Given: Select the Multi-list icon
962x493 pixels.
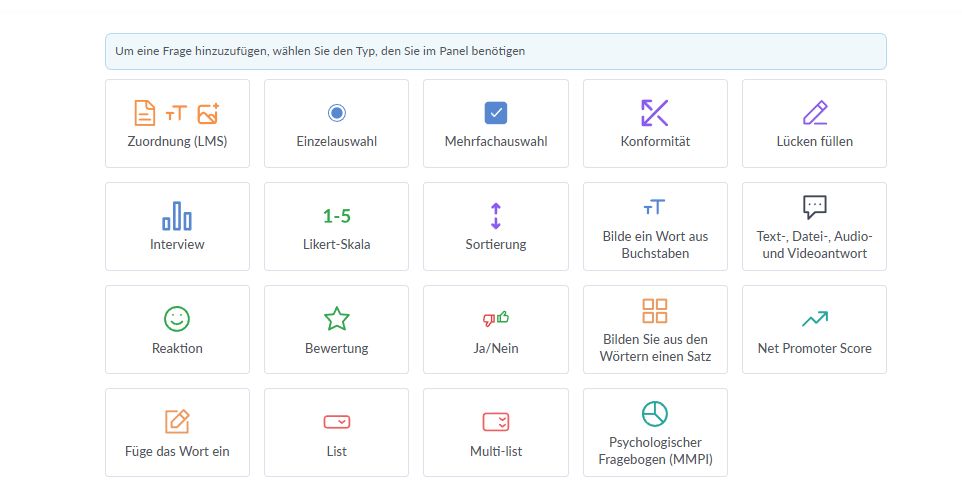Looking at the screenshot, I should coord(496,422).
